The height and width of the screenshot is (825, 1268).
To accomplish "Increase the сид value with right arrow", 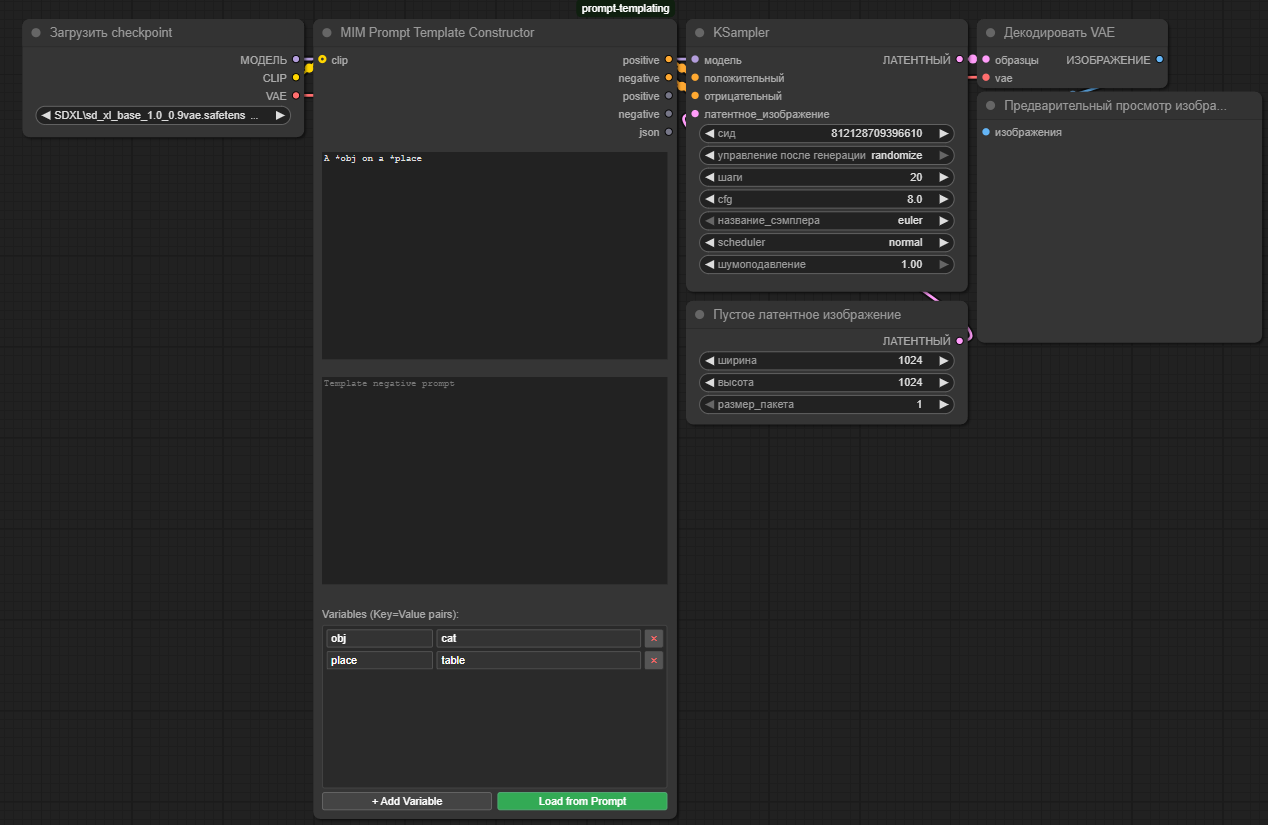I will pyautogui.click(x=943, y=133).
